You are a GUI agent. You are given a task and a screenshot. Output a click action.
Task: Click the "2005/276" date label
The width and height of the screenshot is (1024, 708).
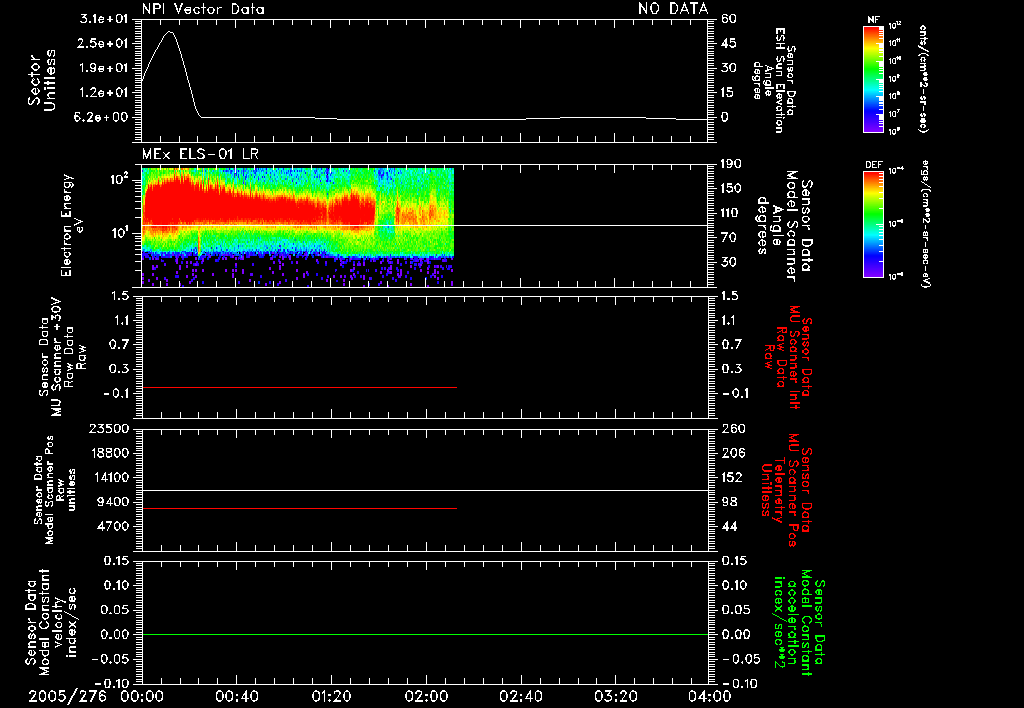67,696
